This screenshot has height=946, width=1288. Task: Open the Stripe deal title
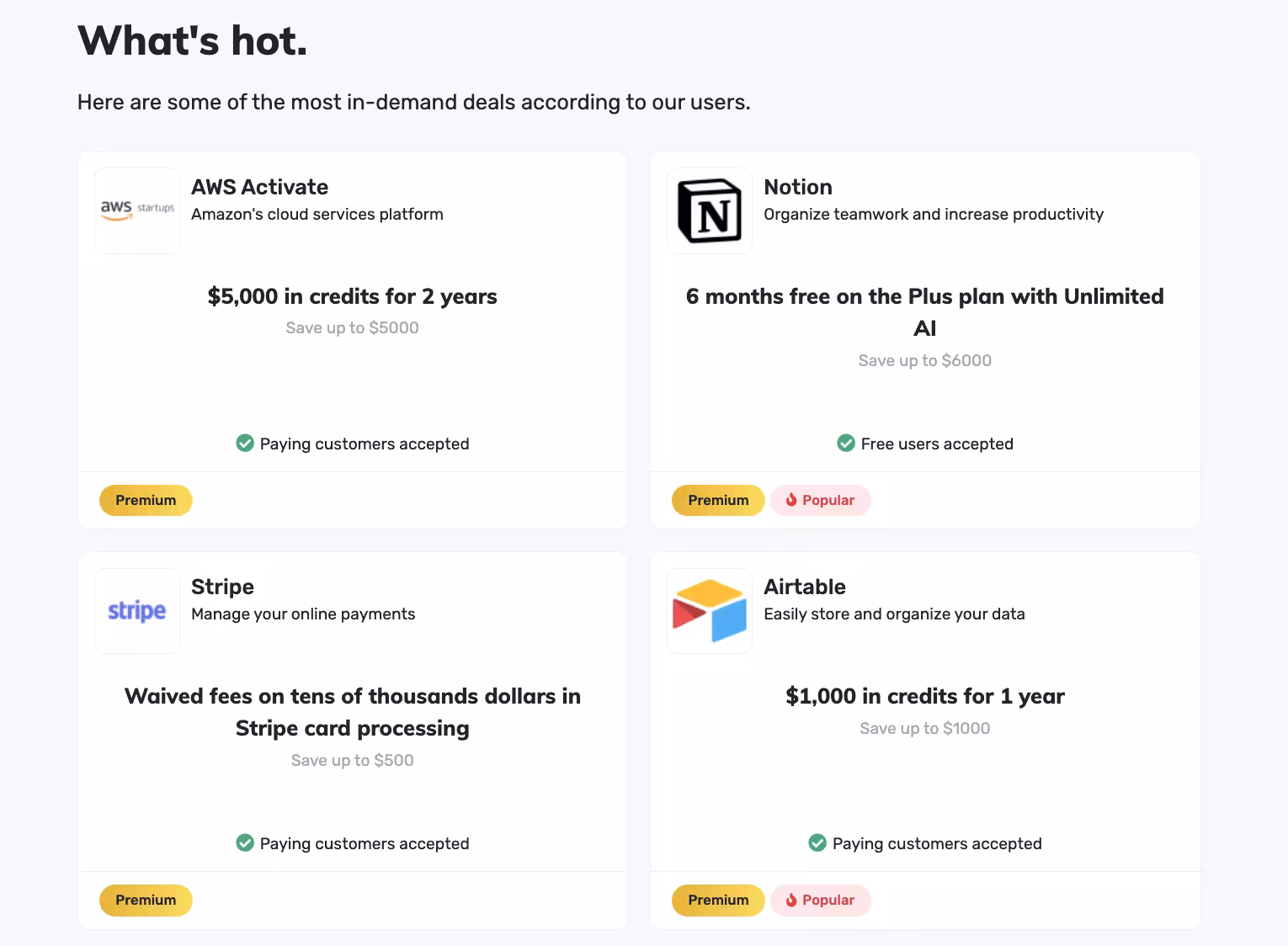222,587
